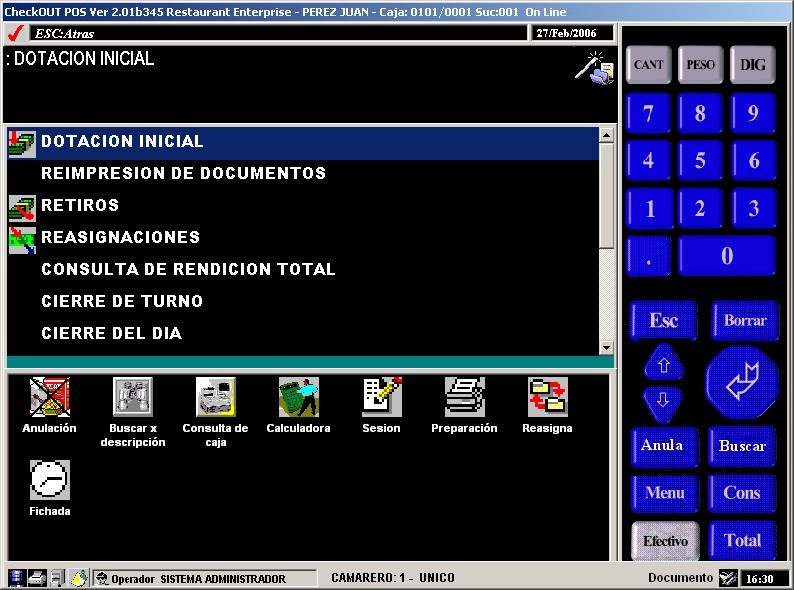Tap the decimal point key
The image size is (794, 590).
point(649,256)
